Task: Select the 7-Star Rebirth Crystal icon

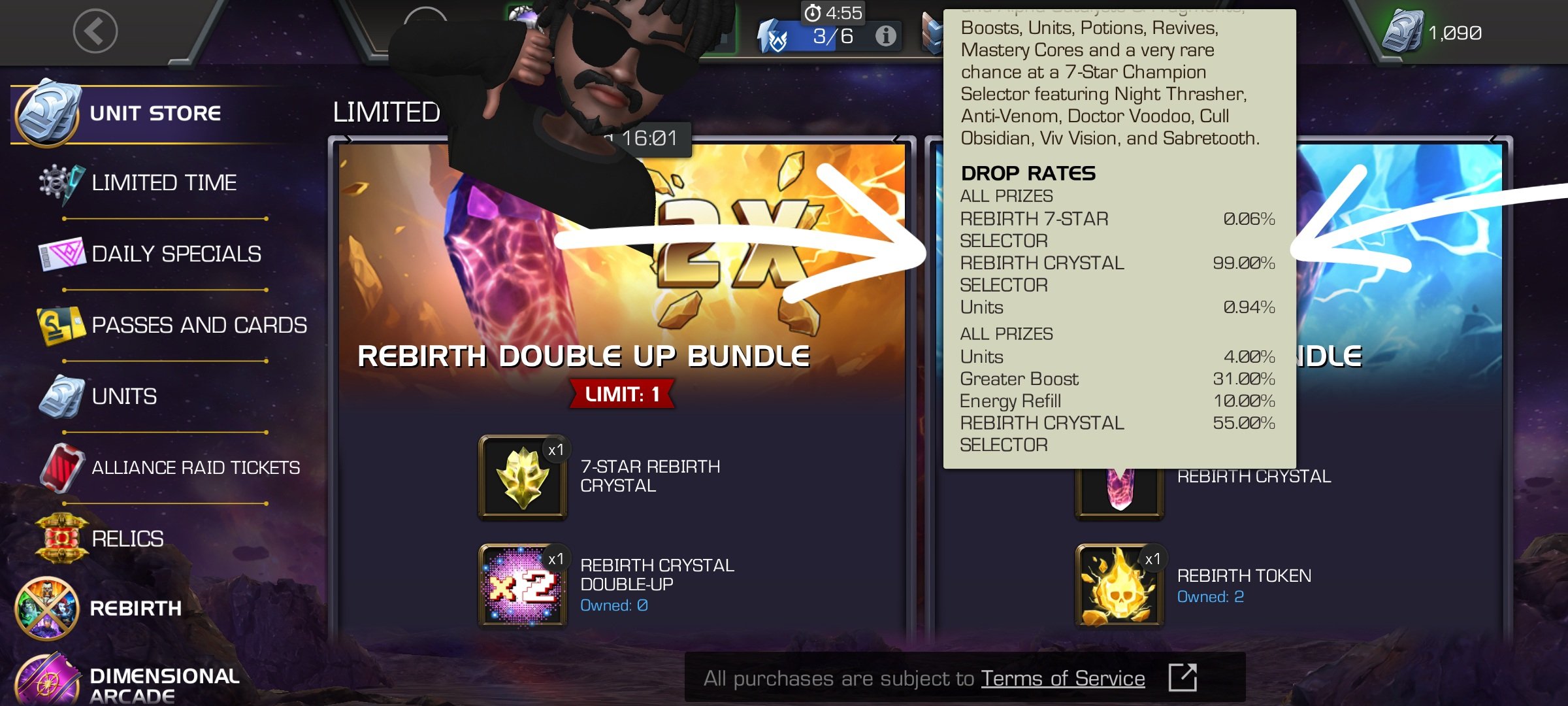Action: 523,477
